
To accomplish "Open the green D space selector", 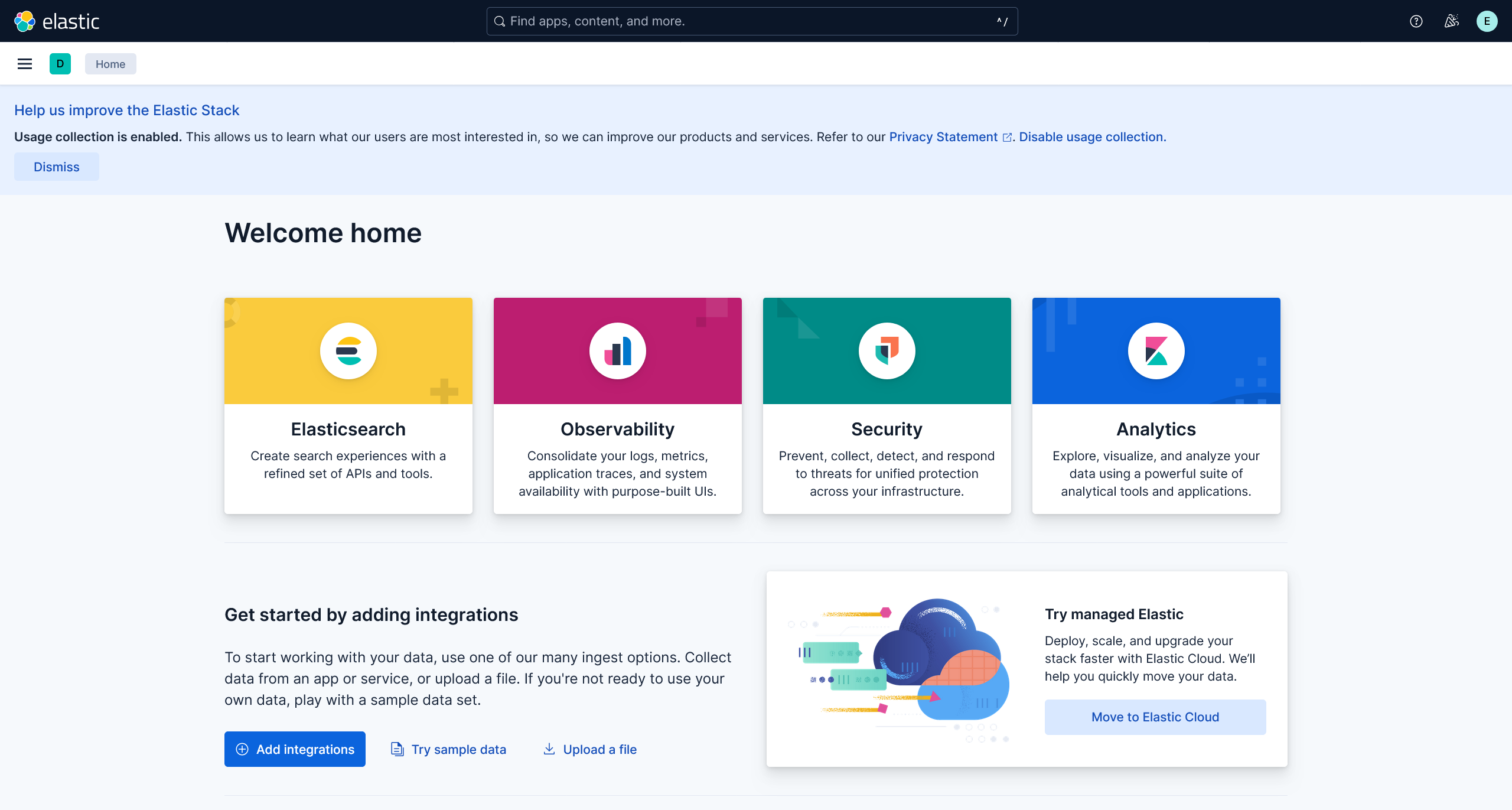I will (x=60, y=64).
